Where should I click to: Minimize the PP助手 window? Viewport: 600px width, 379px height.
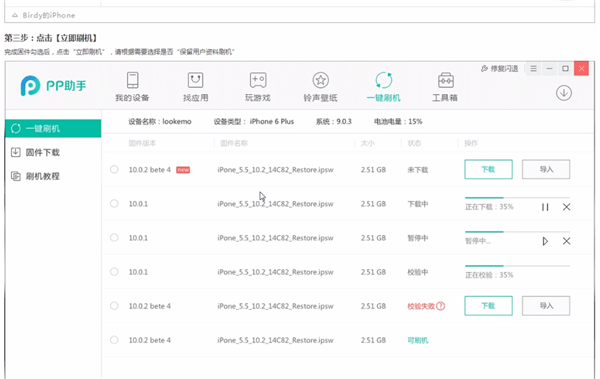click(x=549, y=69)
